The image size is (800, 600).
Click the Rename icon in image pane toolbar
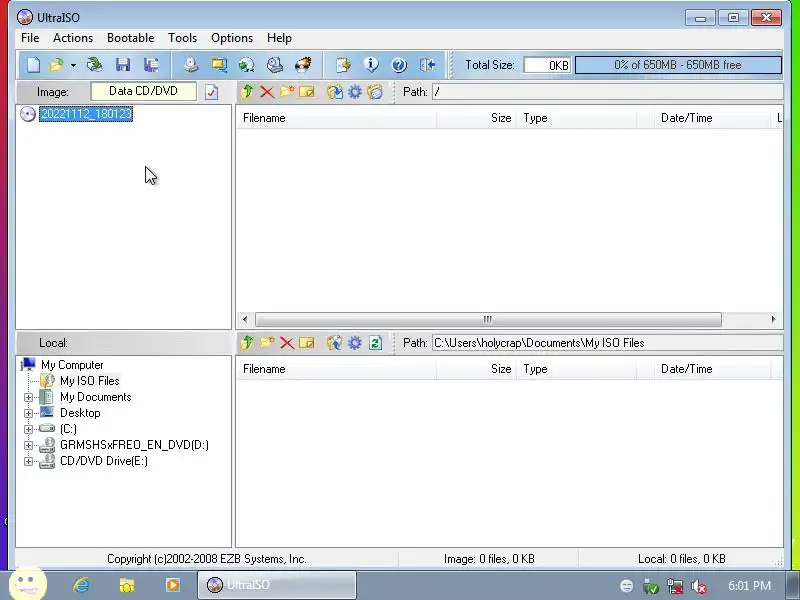click(307, 92)
